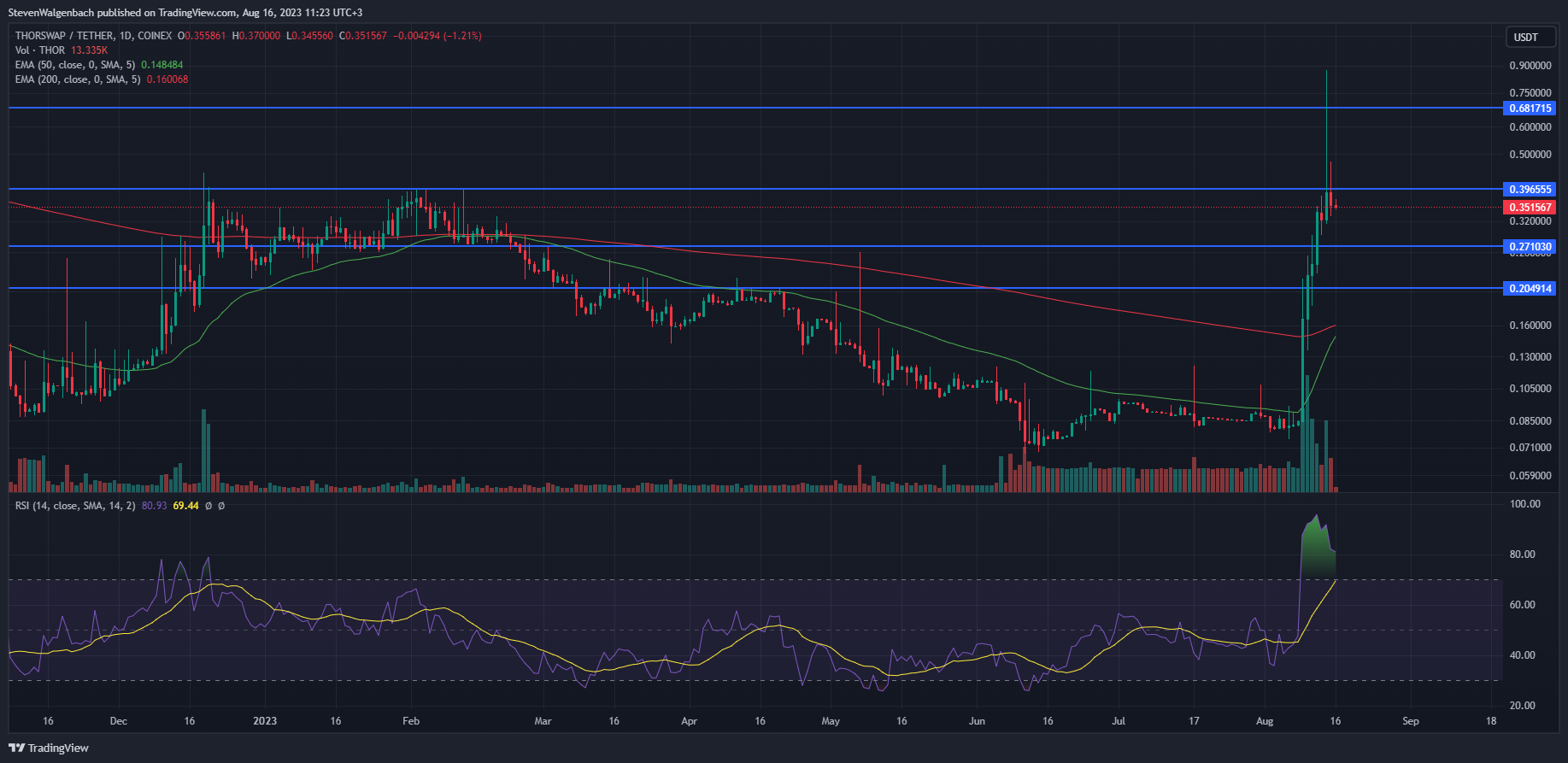The width and height of the screenshot is (1568, 763).
Task: Click the Vol · THOR indicator legend
Action: click(39, 50)
